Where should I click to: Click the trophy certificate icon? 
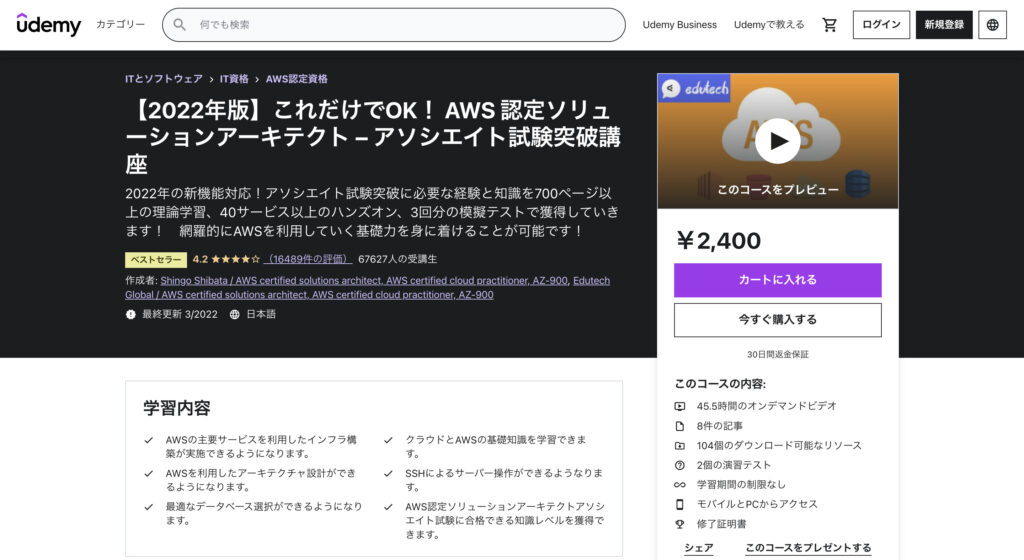click(680, 524)
